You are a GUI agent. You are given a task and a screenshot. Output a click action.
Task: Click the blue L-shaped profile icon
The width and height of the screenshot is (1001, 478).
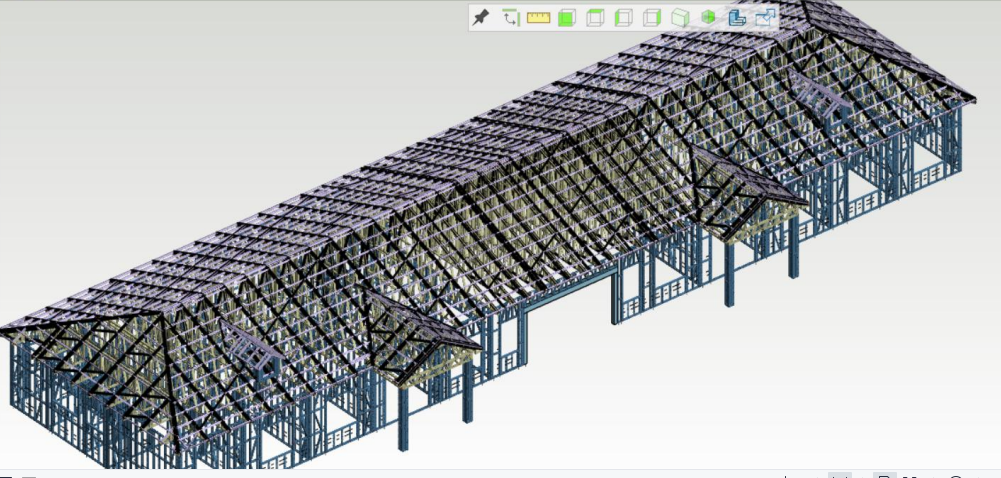point(736,18)
